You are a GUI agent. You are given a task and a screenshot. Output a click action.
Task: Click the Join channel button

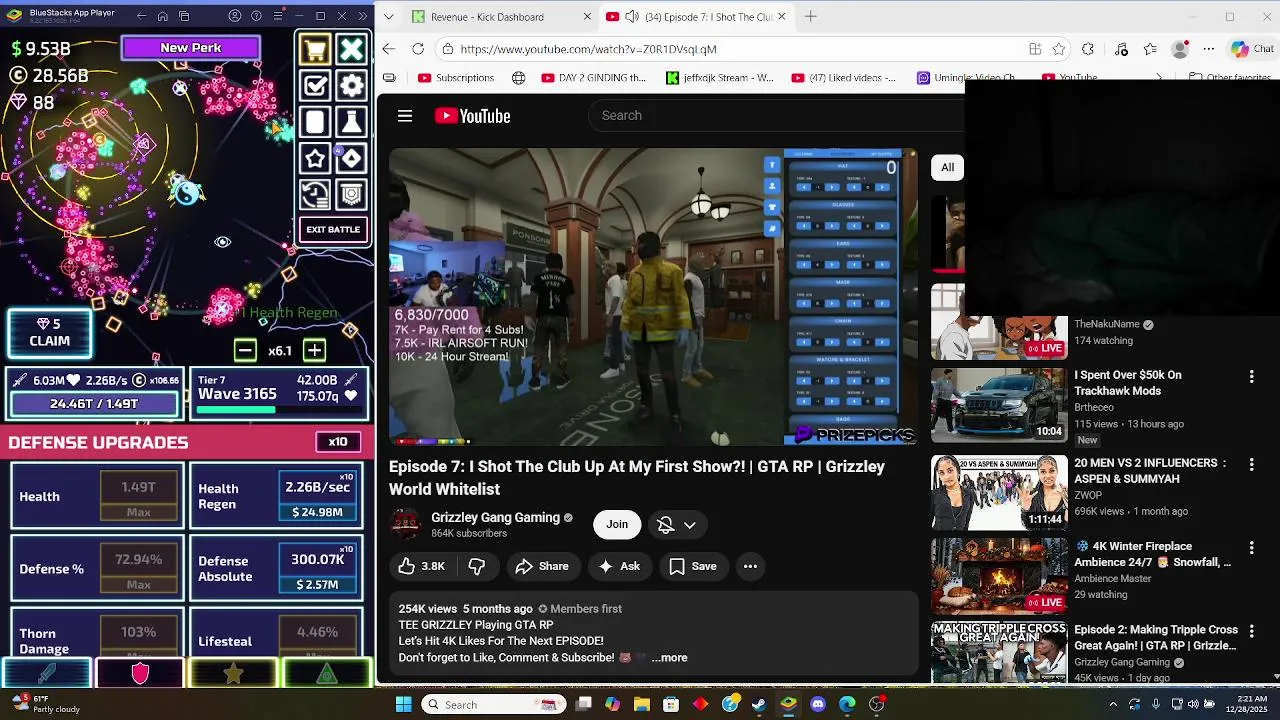(x=617, y=524)
